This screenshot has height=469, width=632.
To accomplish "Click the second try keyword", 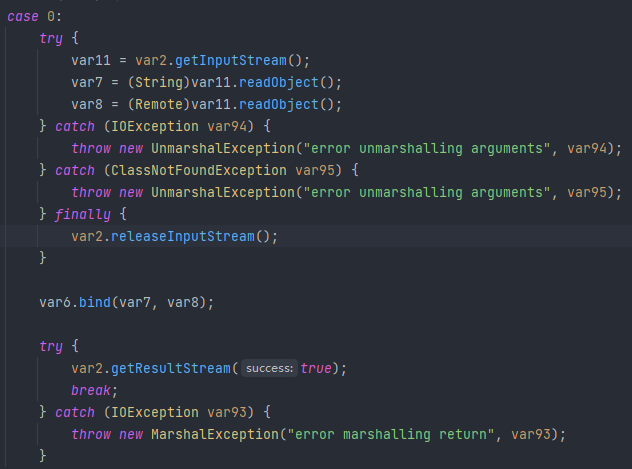I will [51, 347].
